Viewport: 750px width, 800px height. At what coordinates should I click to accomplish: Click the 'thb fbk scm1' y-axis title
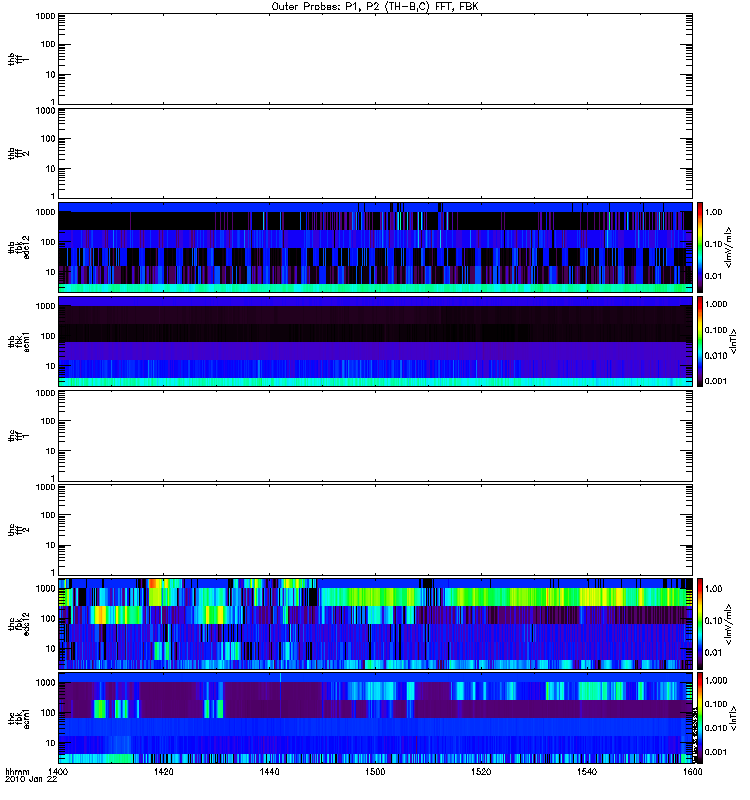point(19,341)
